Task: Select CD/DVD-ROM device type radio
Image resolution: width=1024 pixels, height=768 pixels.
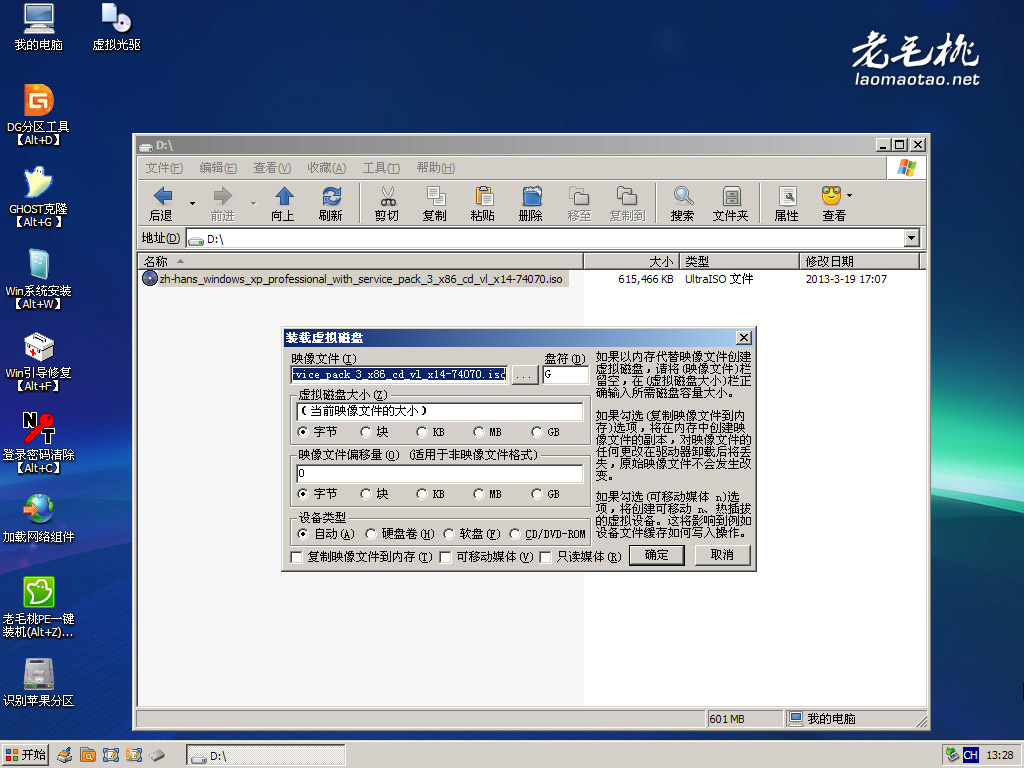Action: point(515,534)
